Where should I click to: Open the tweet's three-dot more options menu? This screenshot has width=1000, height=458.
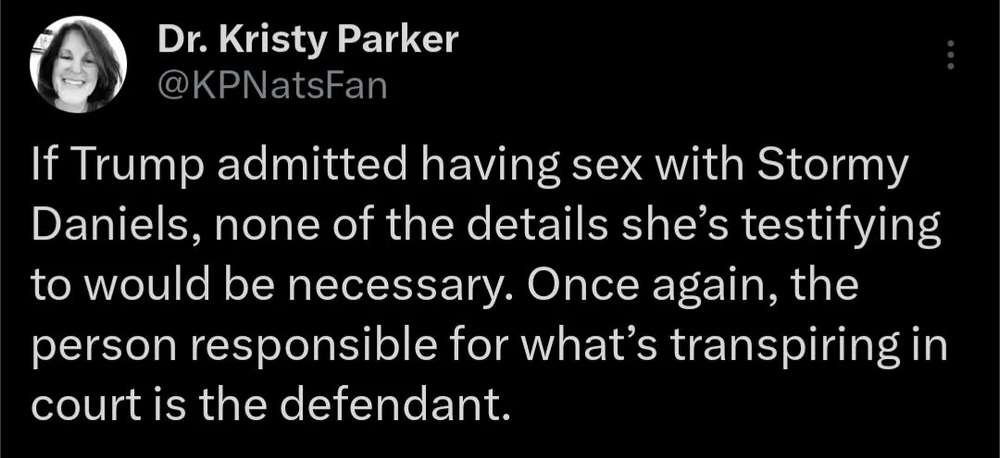950,55
